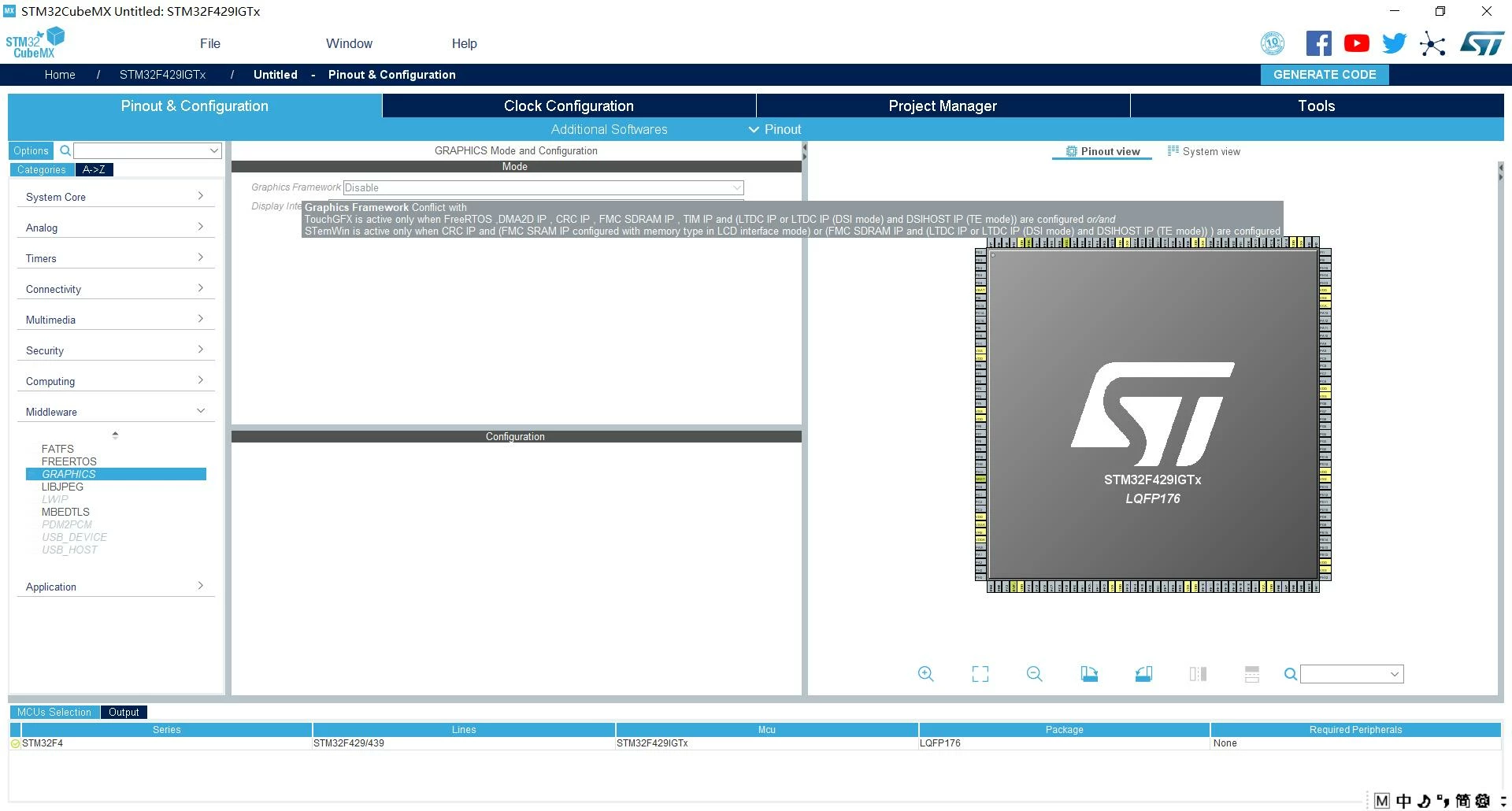1512x811 pixels.
Task: Click the IME simplified Chinese icon
Action: (1462, 802)
